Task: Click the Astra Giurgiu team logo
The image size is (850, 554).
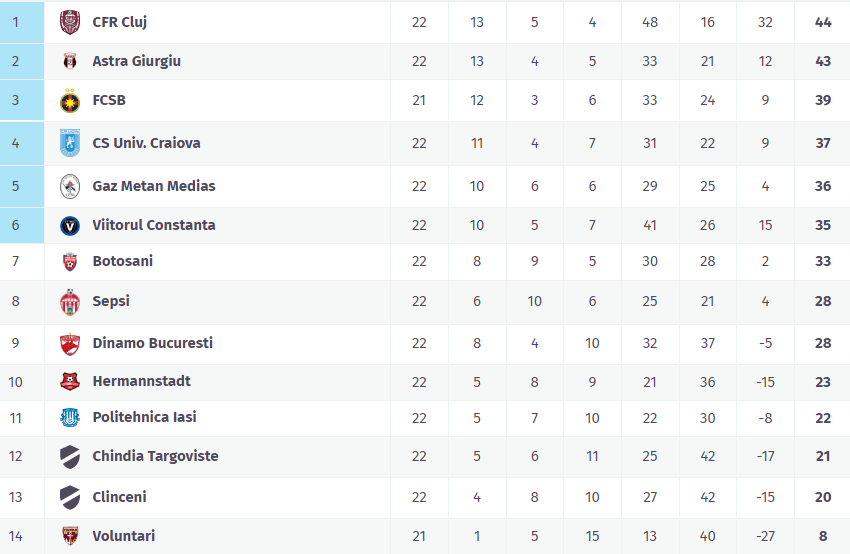Action: click(x=69, y=61)
